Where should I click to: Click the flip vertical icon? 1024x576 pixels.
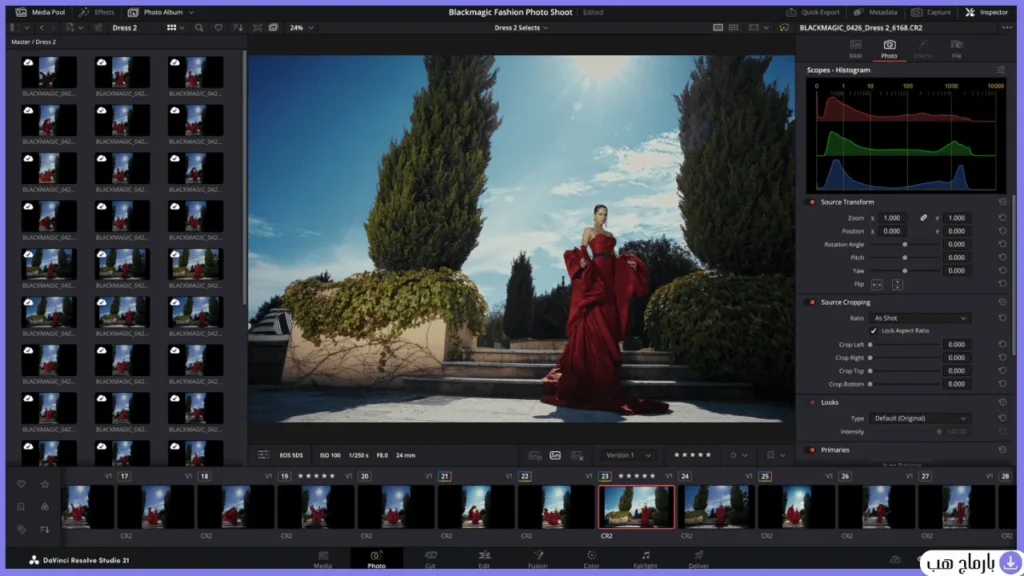(897, 284)
